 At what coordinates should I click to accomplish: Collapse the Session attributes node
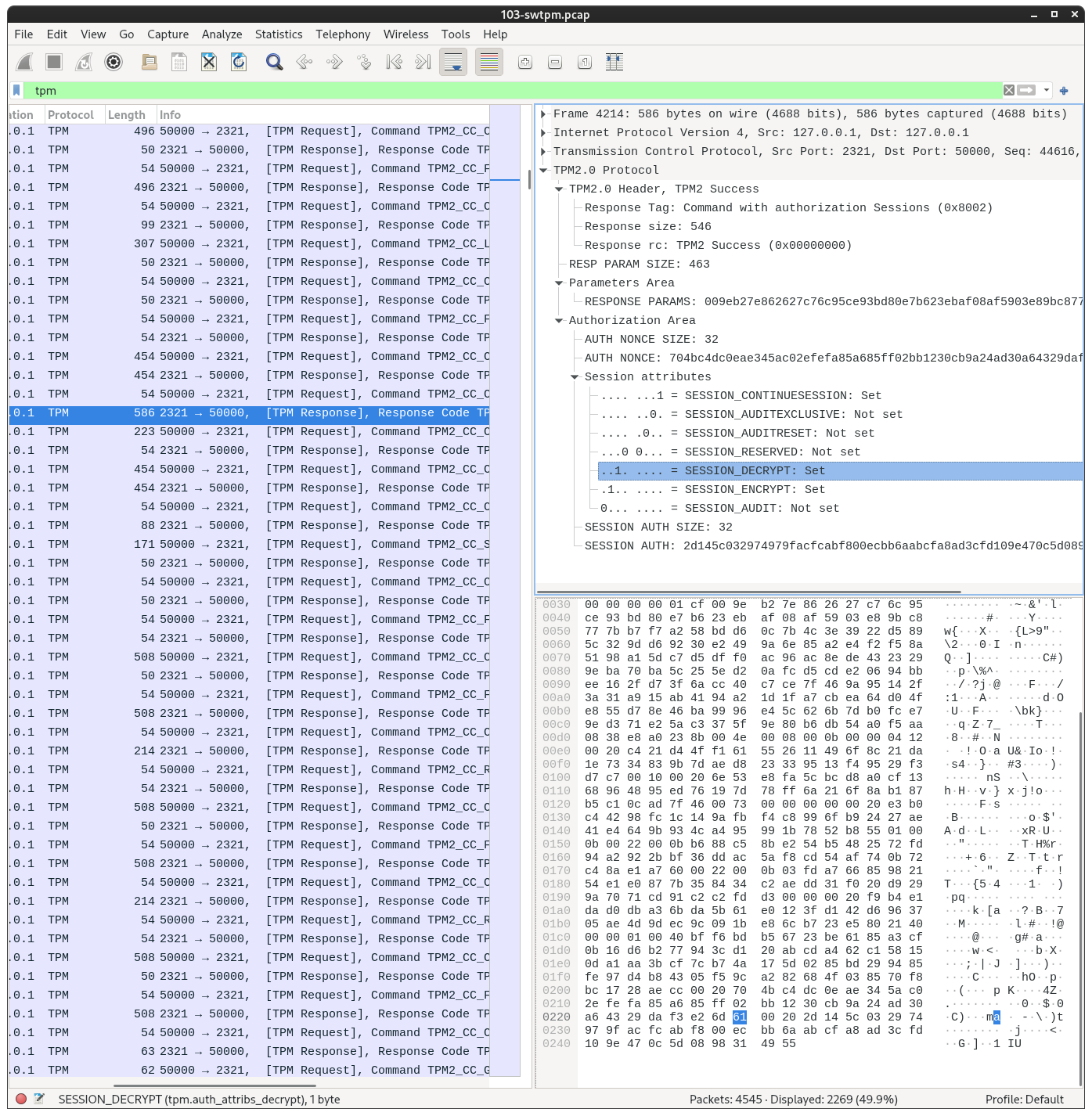[575, 377]
